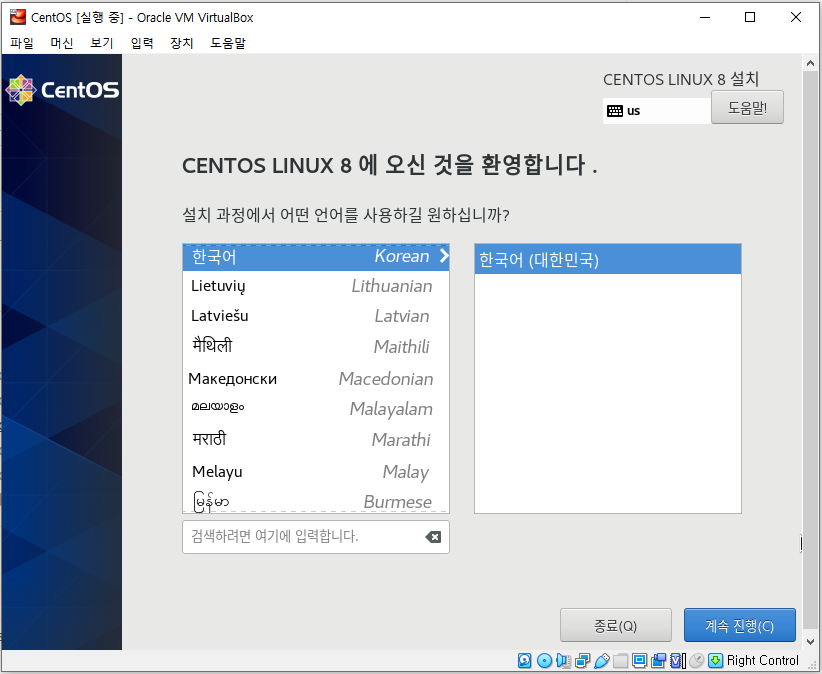Screen dimensions: 822x674
Task: Click the network adapter status icon
Action: [x=582, y=660]
